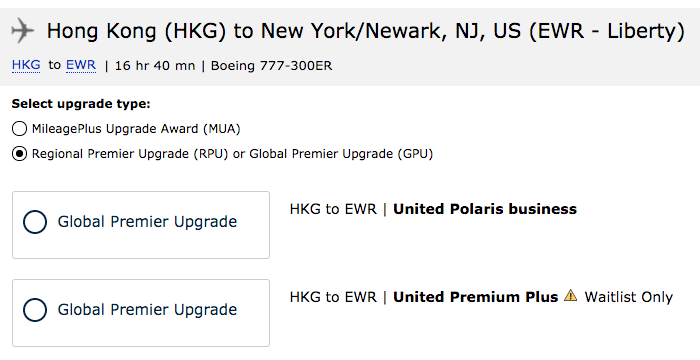Choose the Global Premier Upgrade radio for Polaris business
This screenshot has width=700, height=360.
pos(35,222)
